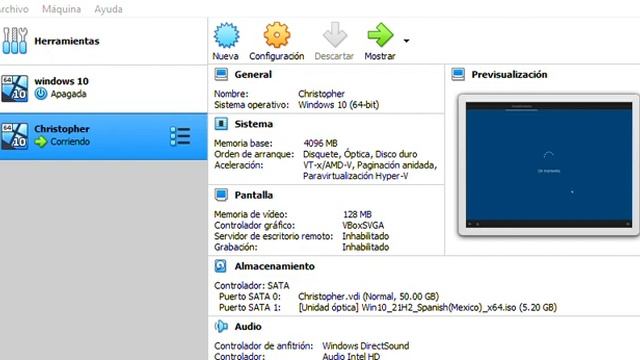The image size is (640, 360).
Task: Click the Previsualización header
Action: tap(509, 74)
